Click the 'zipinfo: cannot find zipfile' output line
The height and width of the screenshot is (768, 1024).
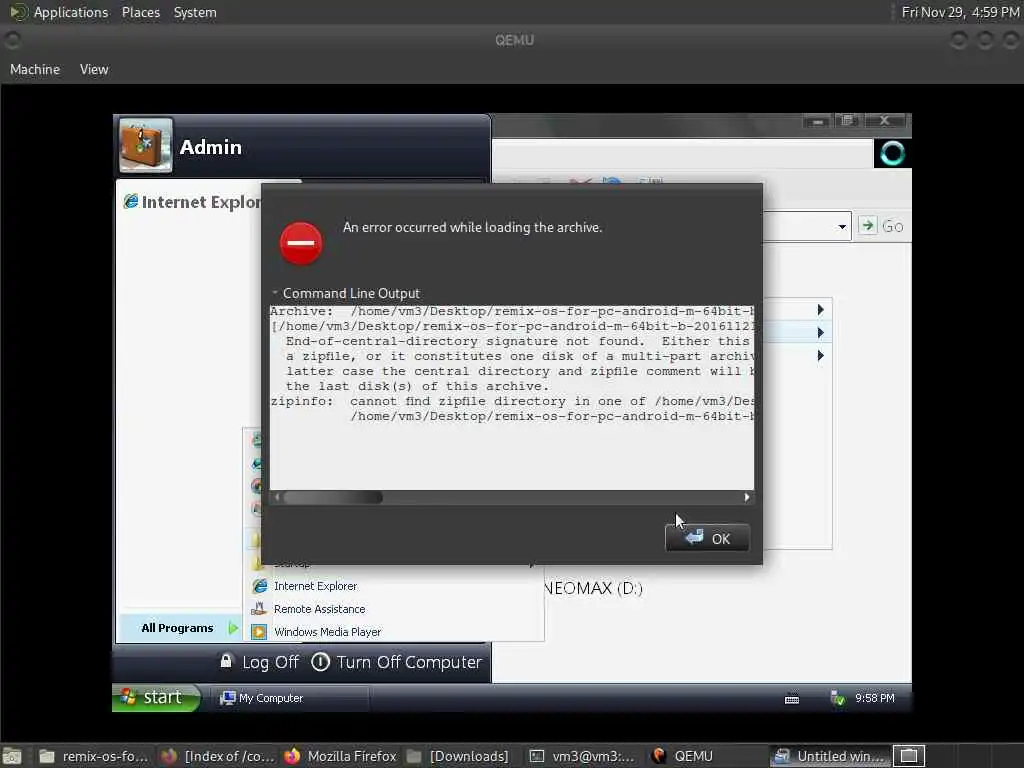click(512, 401)
